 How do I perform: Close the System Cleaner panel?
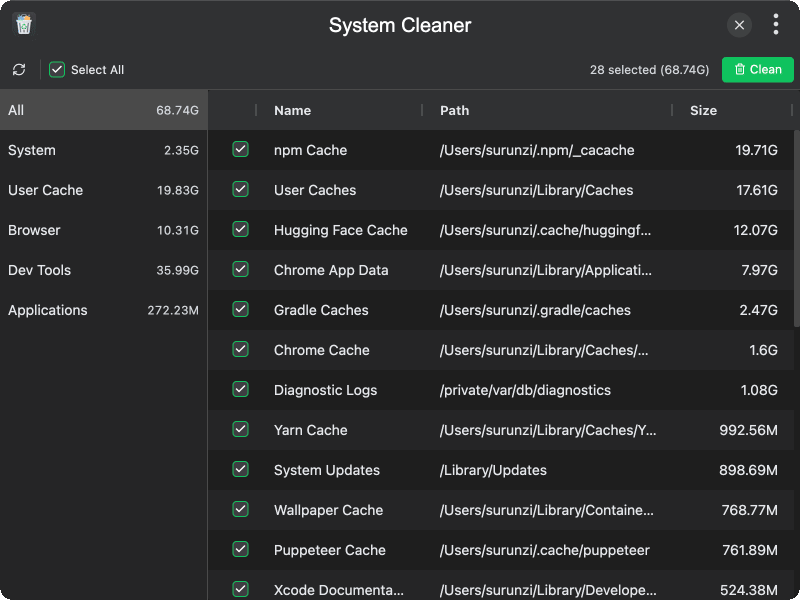click(x=739, y=25)
